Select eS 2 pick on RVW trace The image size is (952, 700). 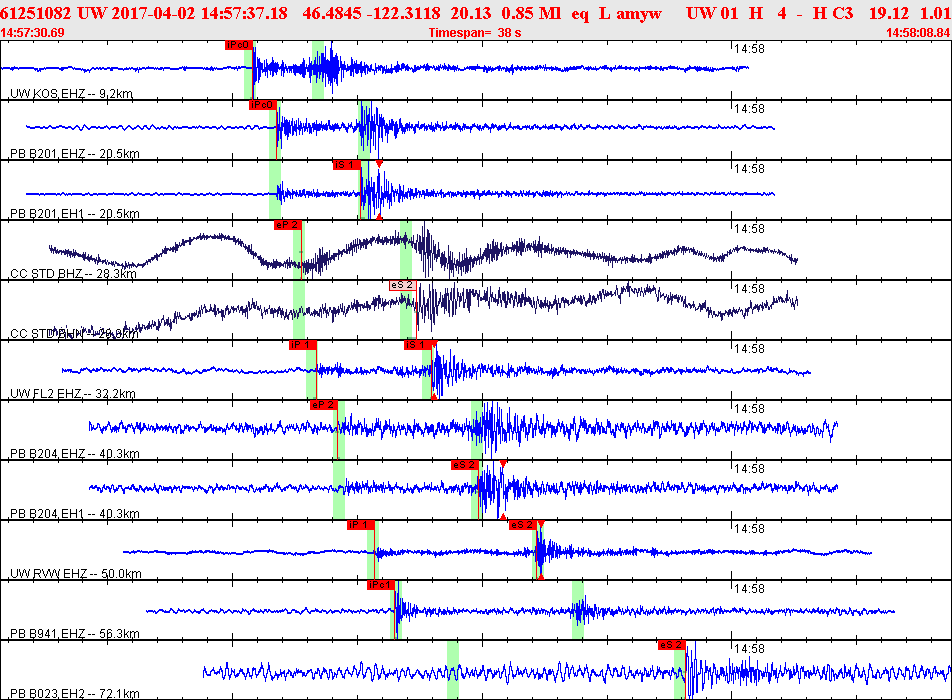click(522, 525)
